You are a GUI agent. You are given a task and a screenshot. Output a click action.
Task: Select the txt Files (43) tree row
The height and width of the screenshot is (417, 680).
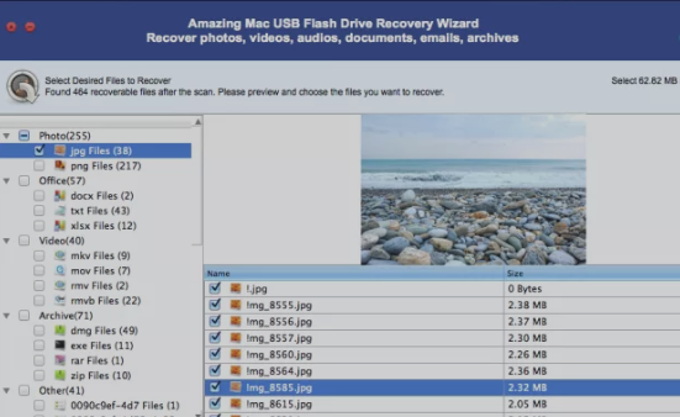pos(95,211)
